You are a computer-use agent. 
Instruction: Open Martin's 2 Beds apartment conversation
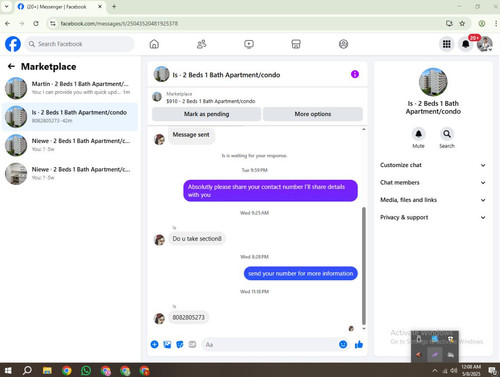pyautogui.click(x=70, y=88)
